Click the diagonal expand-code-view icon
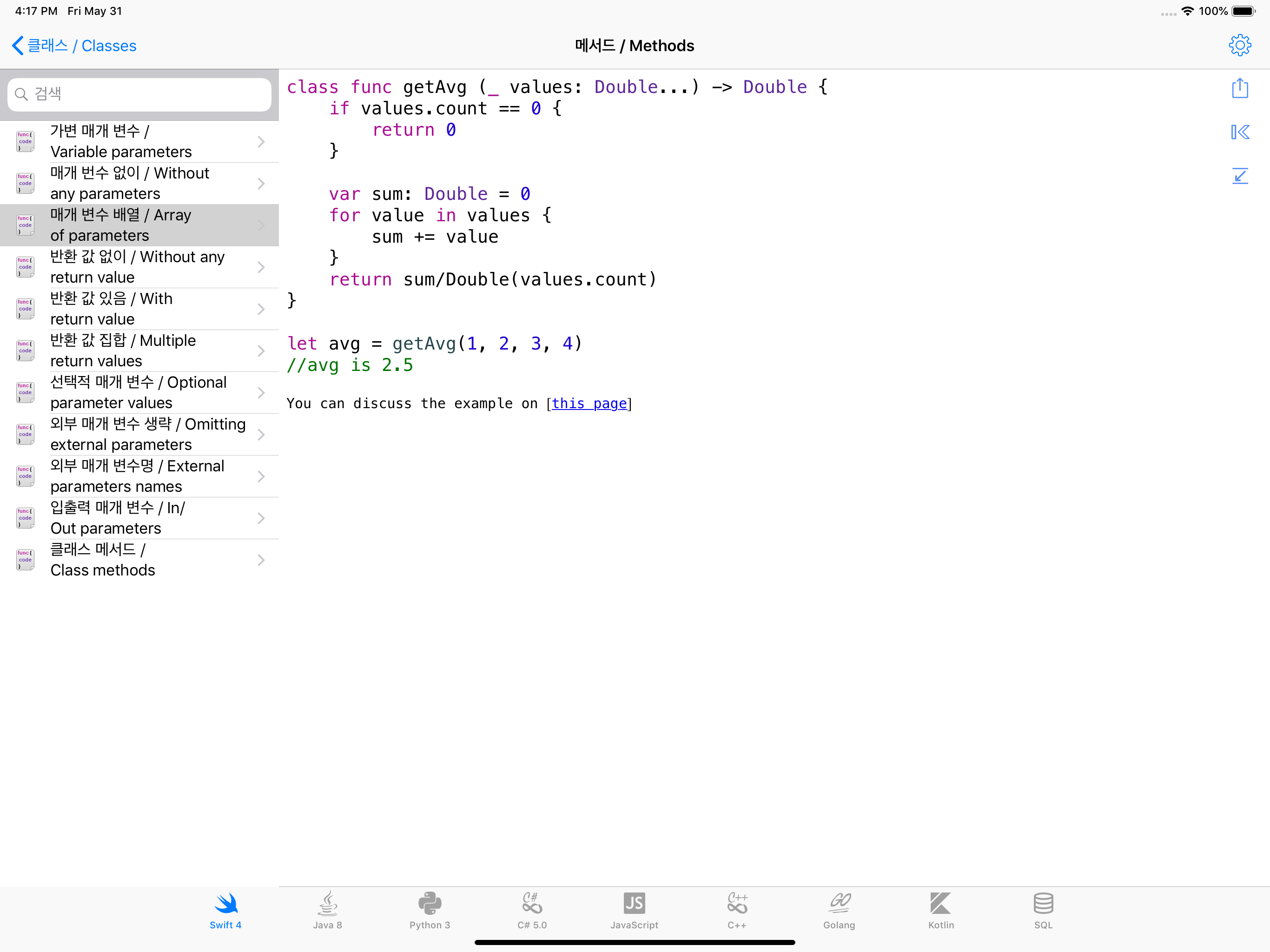This screenshot has width=1270, height=952. coord(1240,176)
